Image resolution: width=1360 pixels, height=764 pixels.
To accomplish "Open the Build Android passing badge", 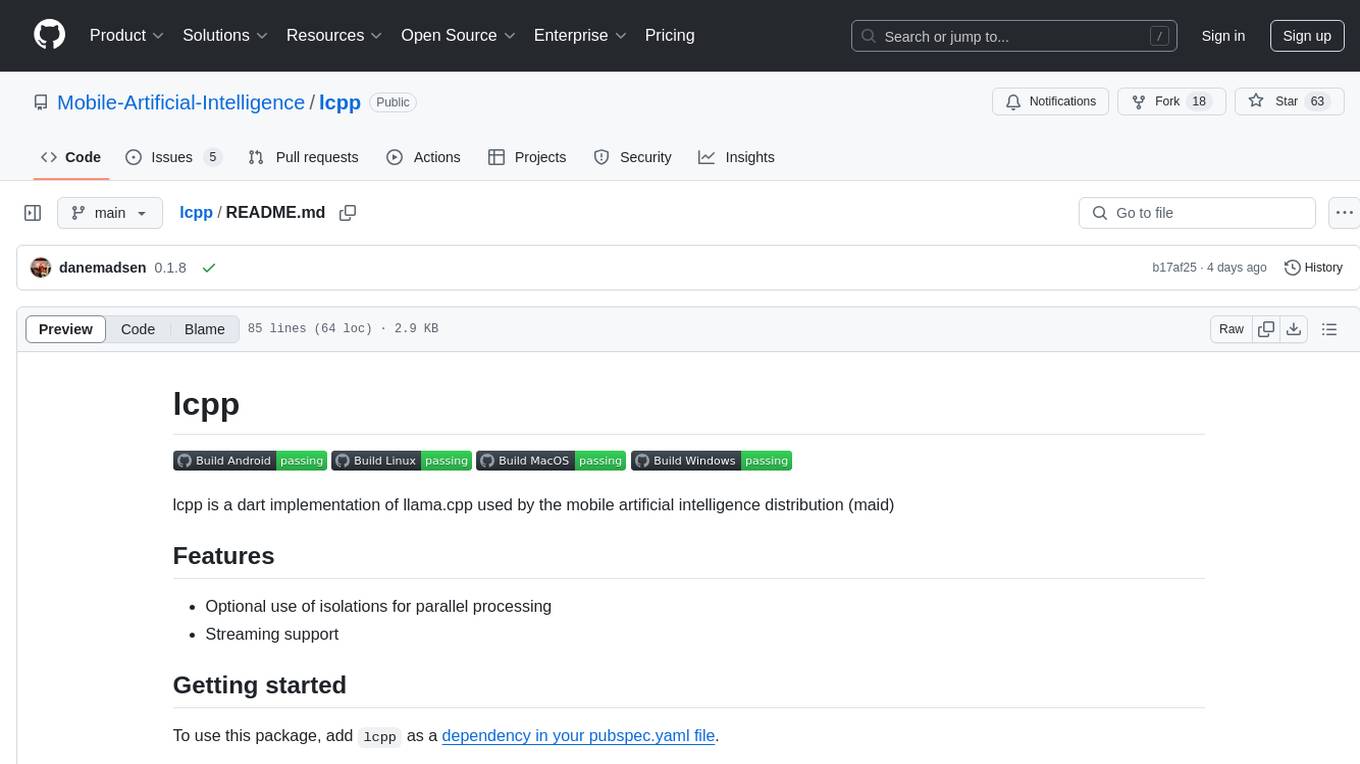I will [249, 460].
